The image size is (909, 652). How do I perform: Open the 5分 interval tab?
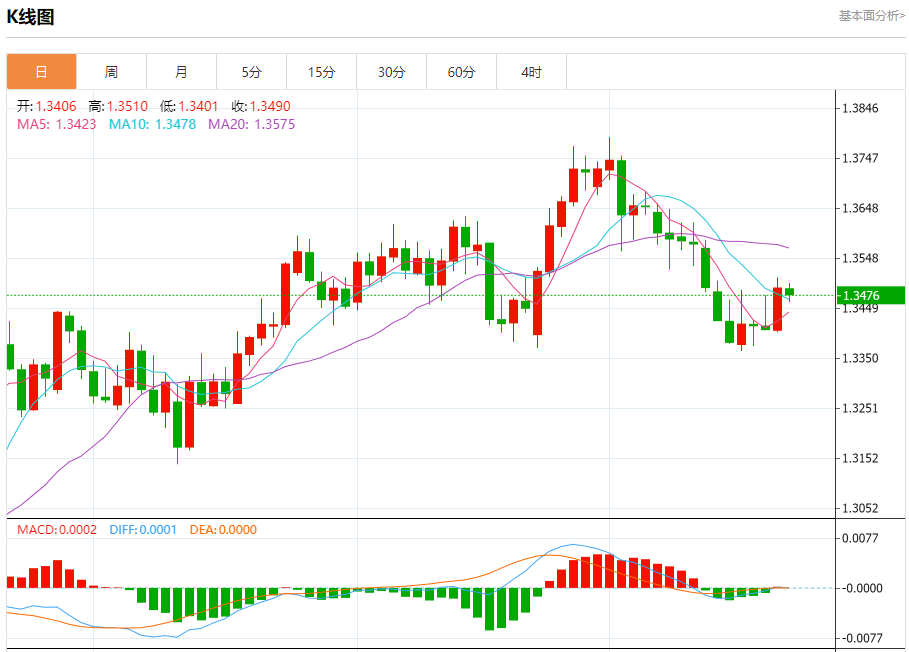click(252, 72)
